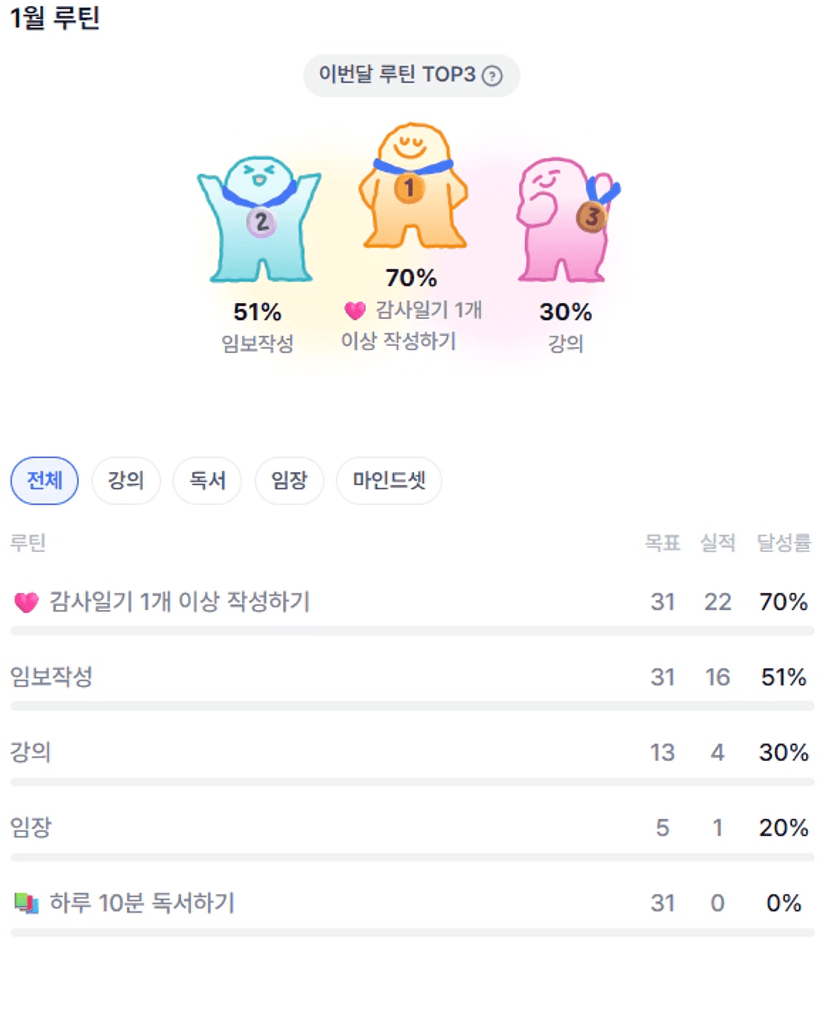Click the pink heart icon in routine list
827x1027 pixels.
click(x=26, y=602)
